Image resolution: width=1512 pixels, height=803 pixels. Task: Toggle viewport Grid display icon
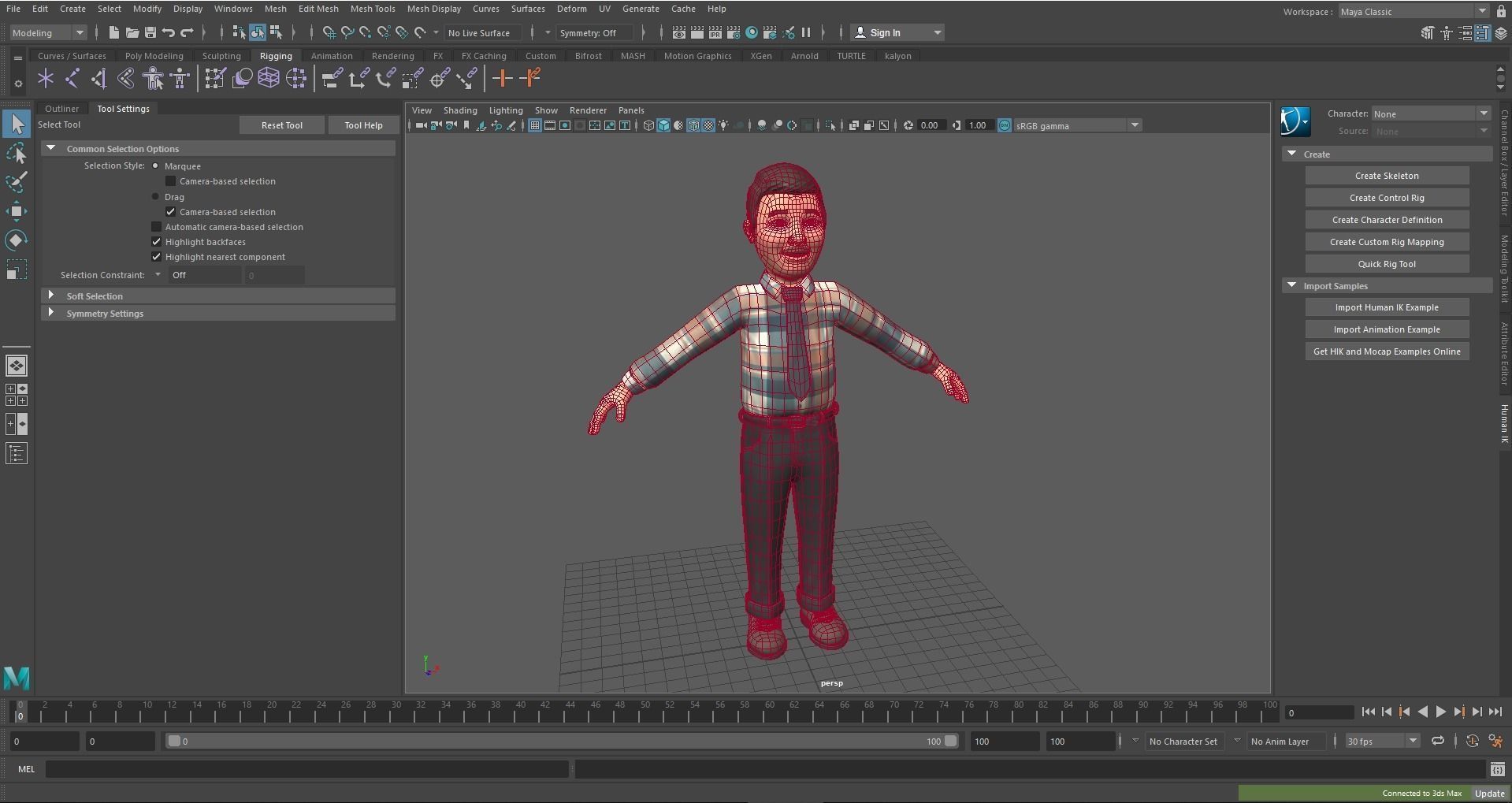coord(535,125)
